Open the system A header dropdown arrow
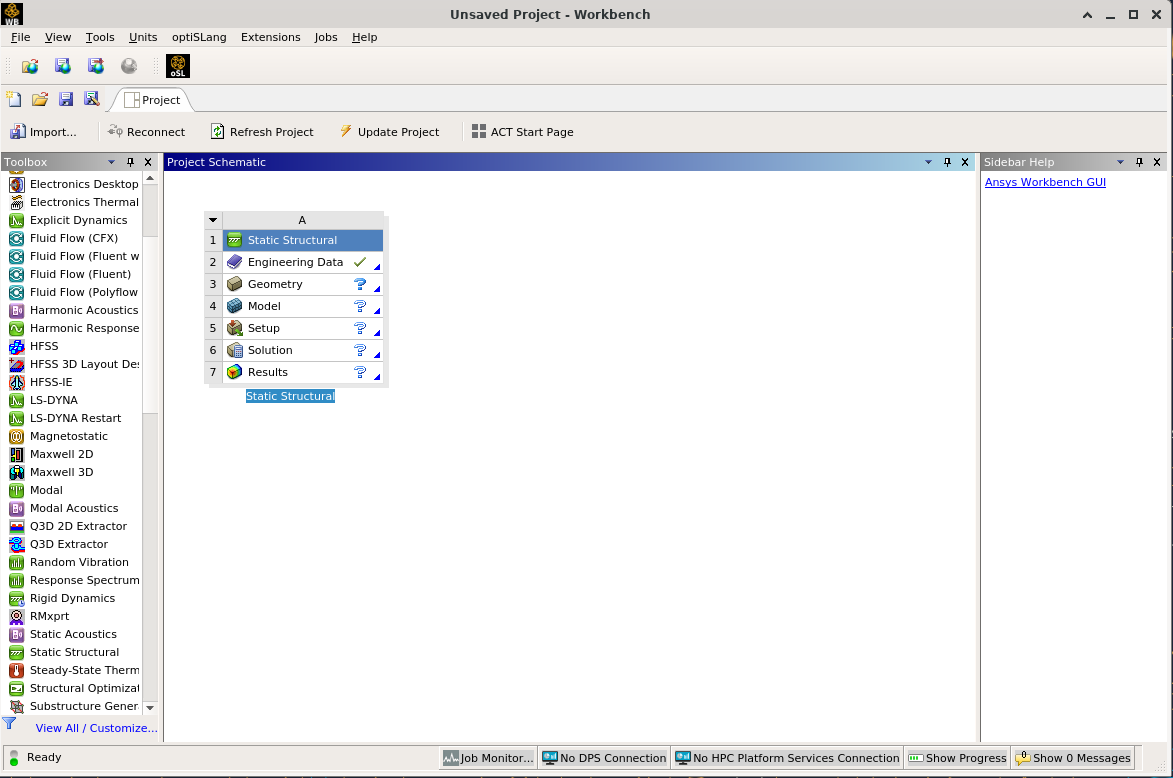 213,220
